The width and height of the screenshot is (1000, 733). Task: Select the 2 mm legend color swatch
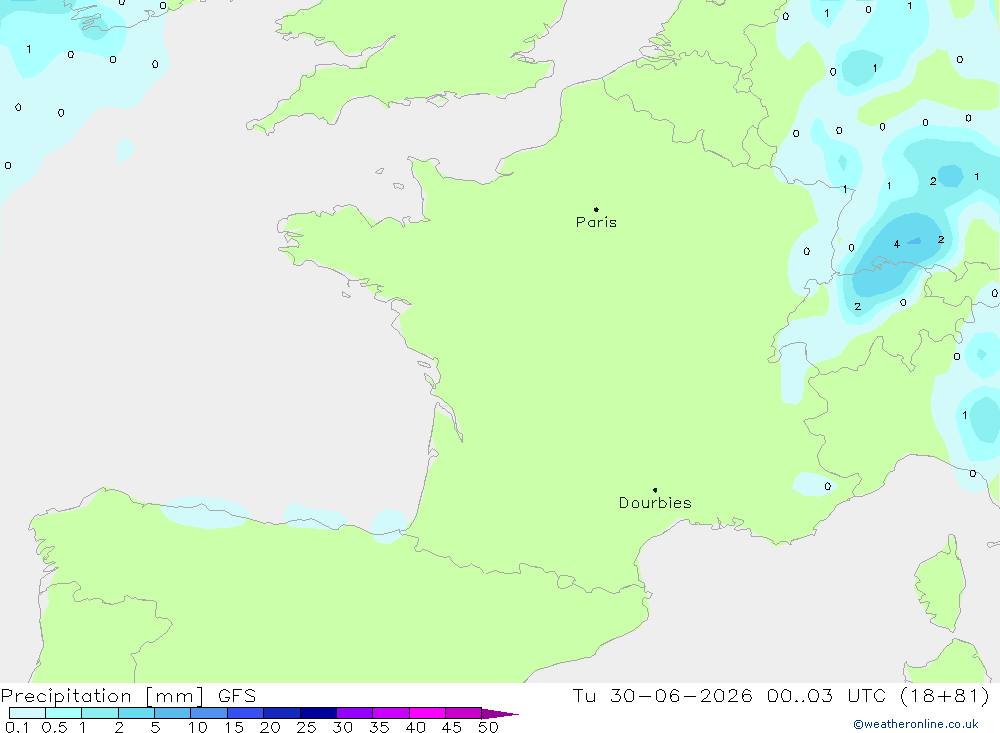[136, 713]
